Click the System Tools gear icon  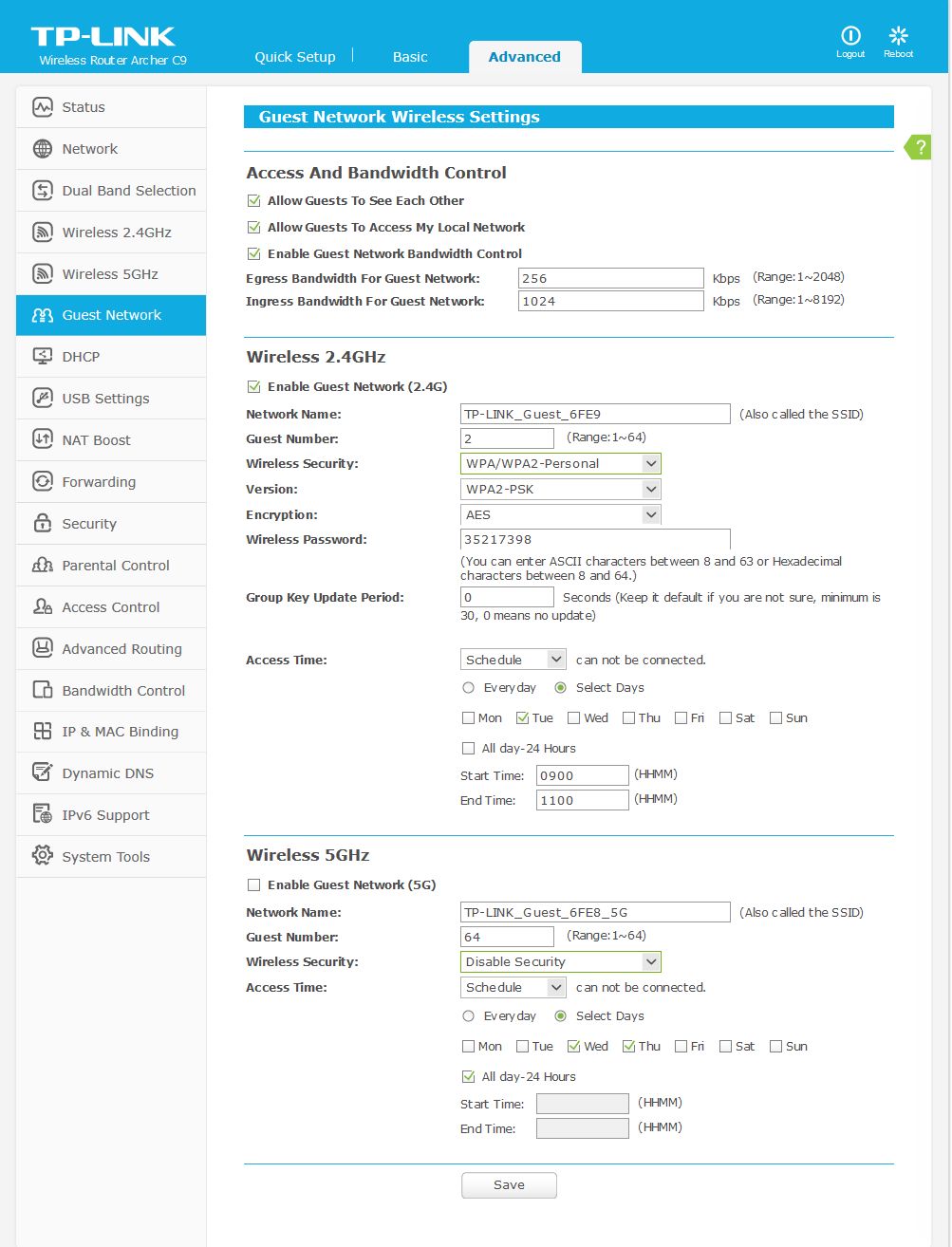[43, 857]
